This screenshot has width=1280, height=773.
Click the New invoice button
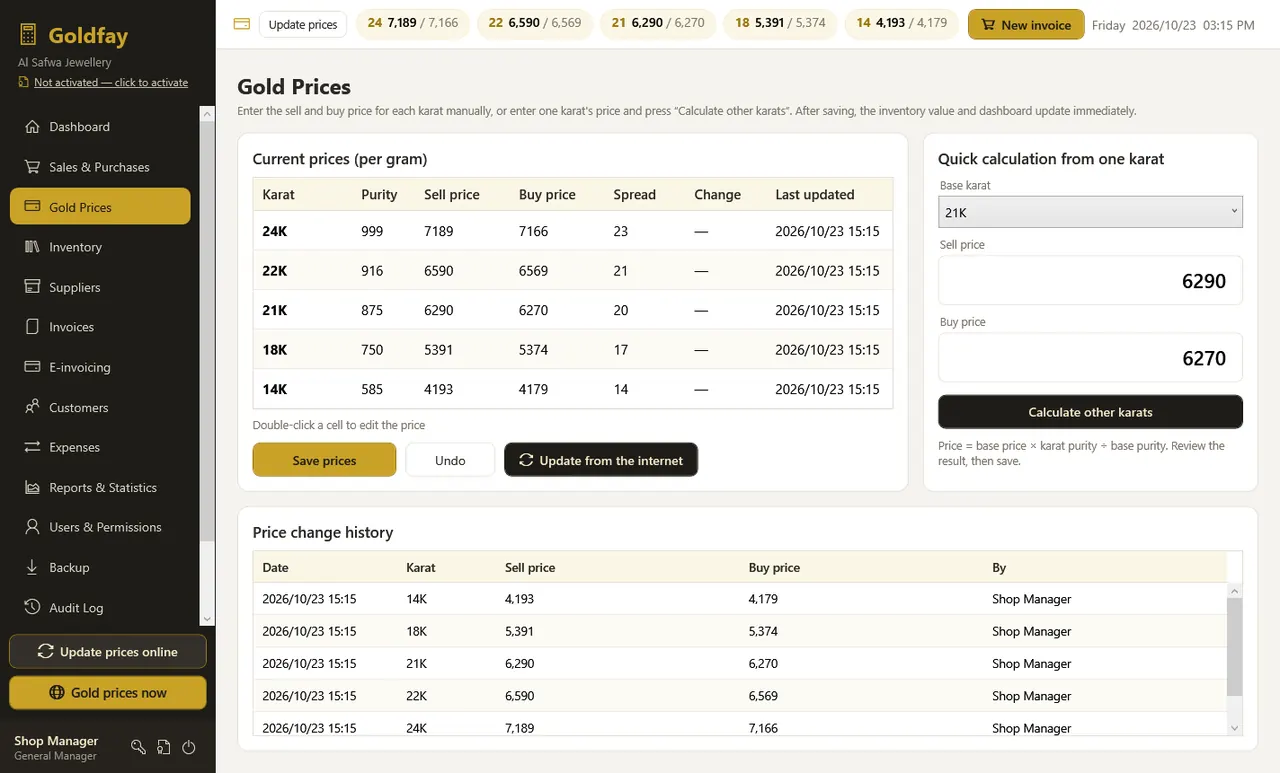tap(1026, 25)
